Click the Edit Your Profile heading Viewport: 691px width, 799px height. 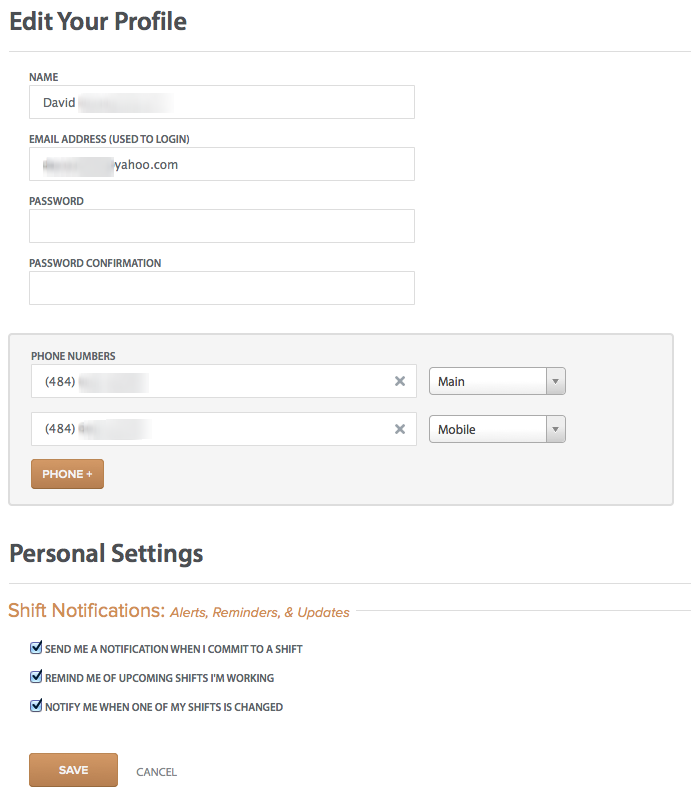(x=98, y=21)
